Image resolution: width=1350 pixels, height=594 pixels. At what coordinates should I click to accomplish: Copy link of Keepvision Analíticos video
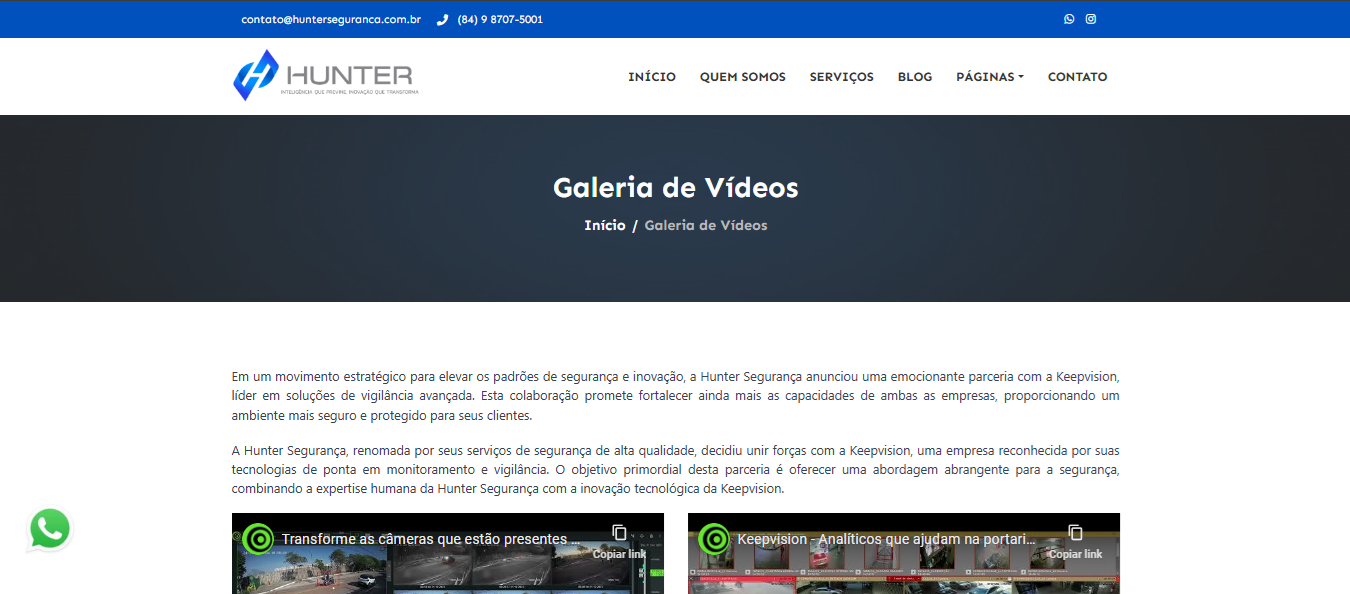coord(1075,541)
